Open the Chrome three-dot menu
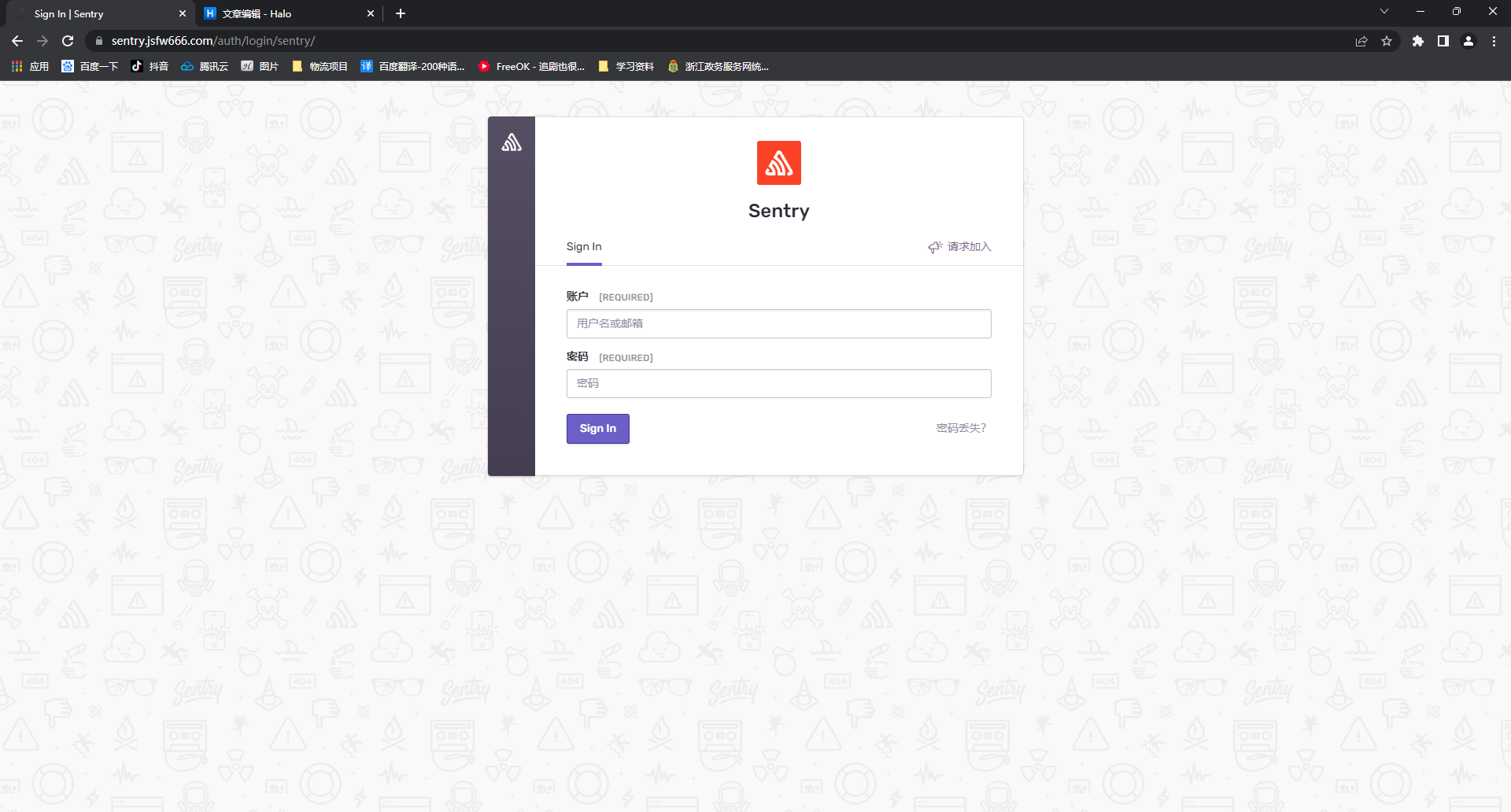Screen dimensions: 1511x812 (1494, 41)
